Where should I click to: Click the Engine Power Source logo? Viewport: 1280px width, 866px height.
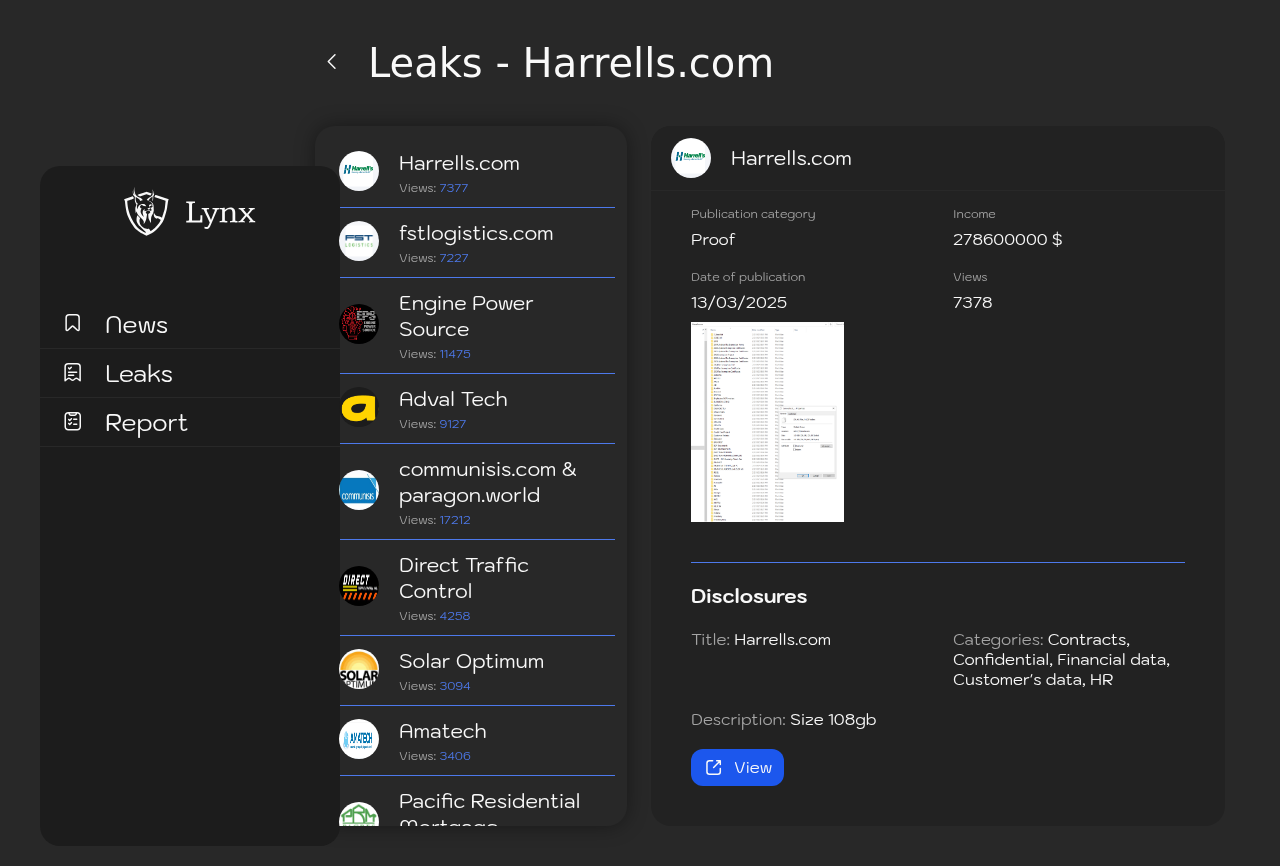pyautogui.click(x=359, y=324)
